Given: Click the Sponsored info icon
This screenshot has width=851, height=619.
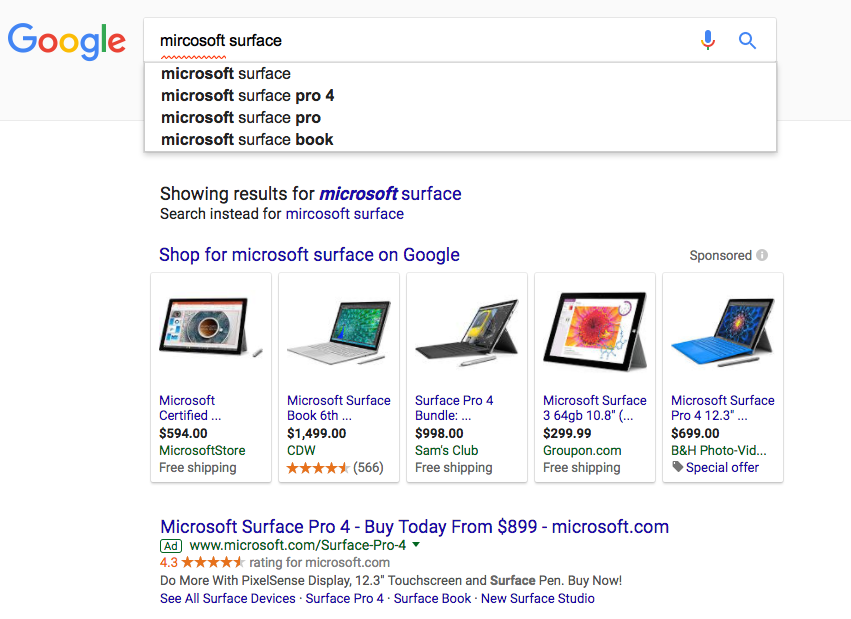Looking at the screenshot, I should pos(762,255).
